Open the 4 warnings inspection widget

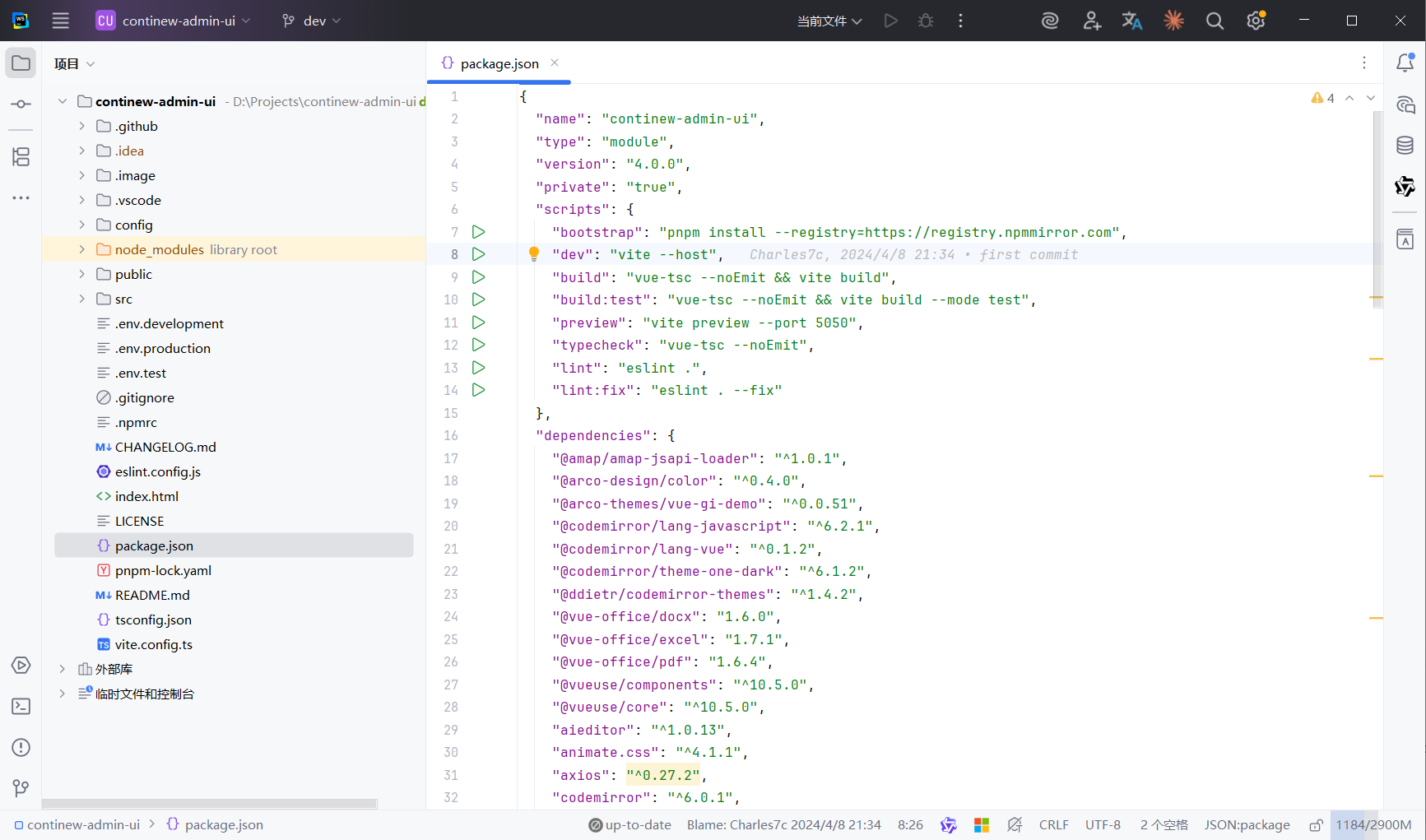pyautogui.click(x=1323, y=98)
